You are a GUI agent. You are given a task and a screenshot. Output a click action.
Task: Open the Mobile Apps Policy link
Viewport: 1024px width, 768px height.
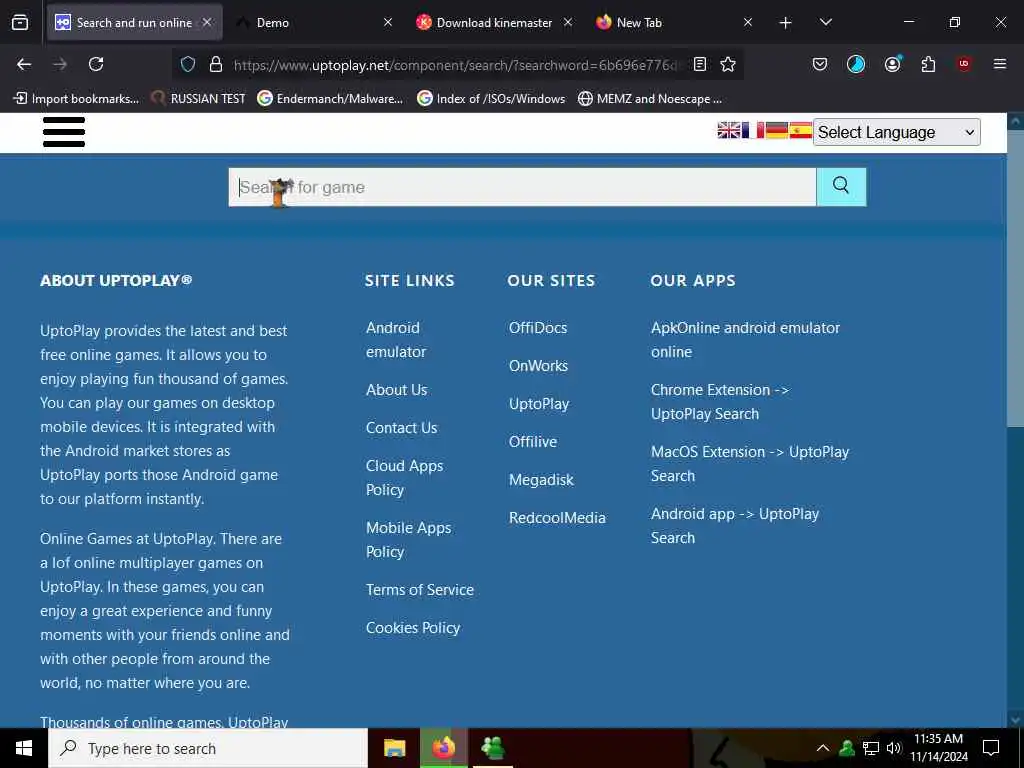tap(408, 539)
